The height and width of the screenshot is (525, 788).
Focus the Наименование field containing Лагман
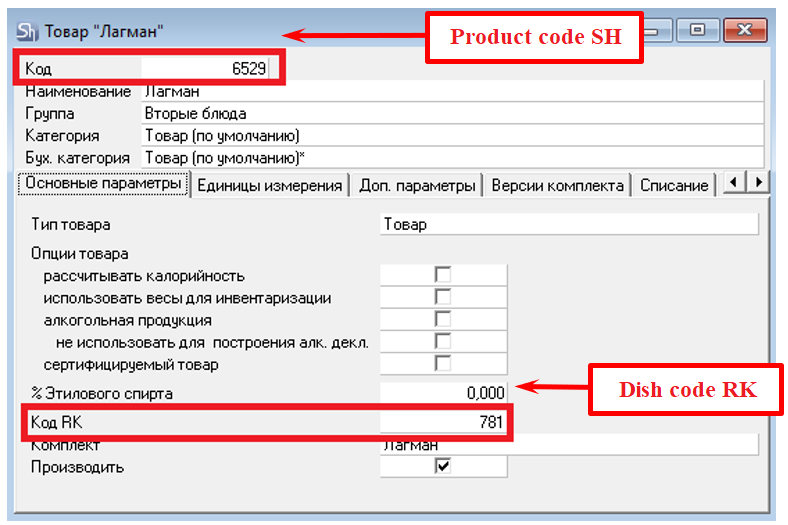point(450,92)
